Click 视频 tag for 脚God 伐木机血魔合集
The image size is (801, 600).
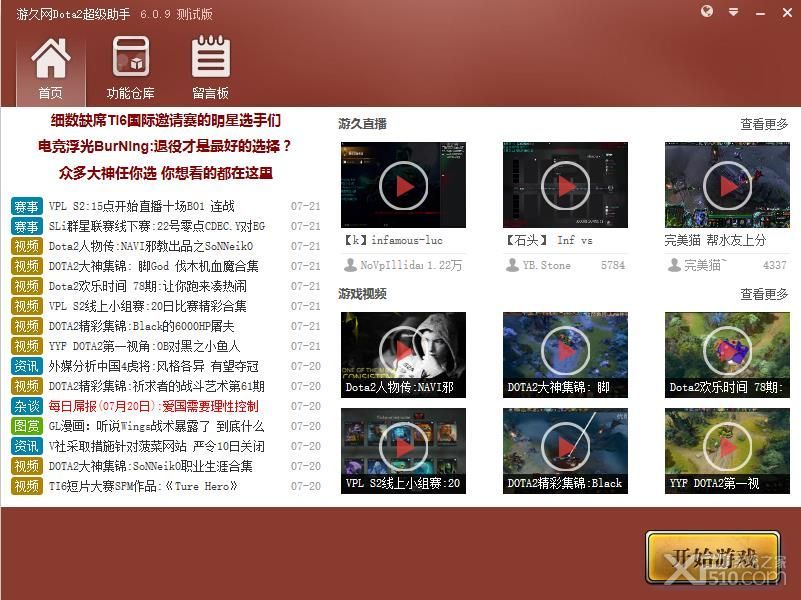(27, 266)
